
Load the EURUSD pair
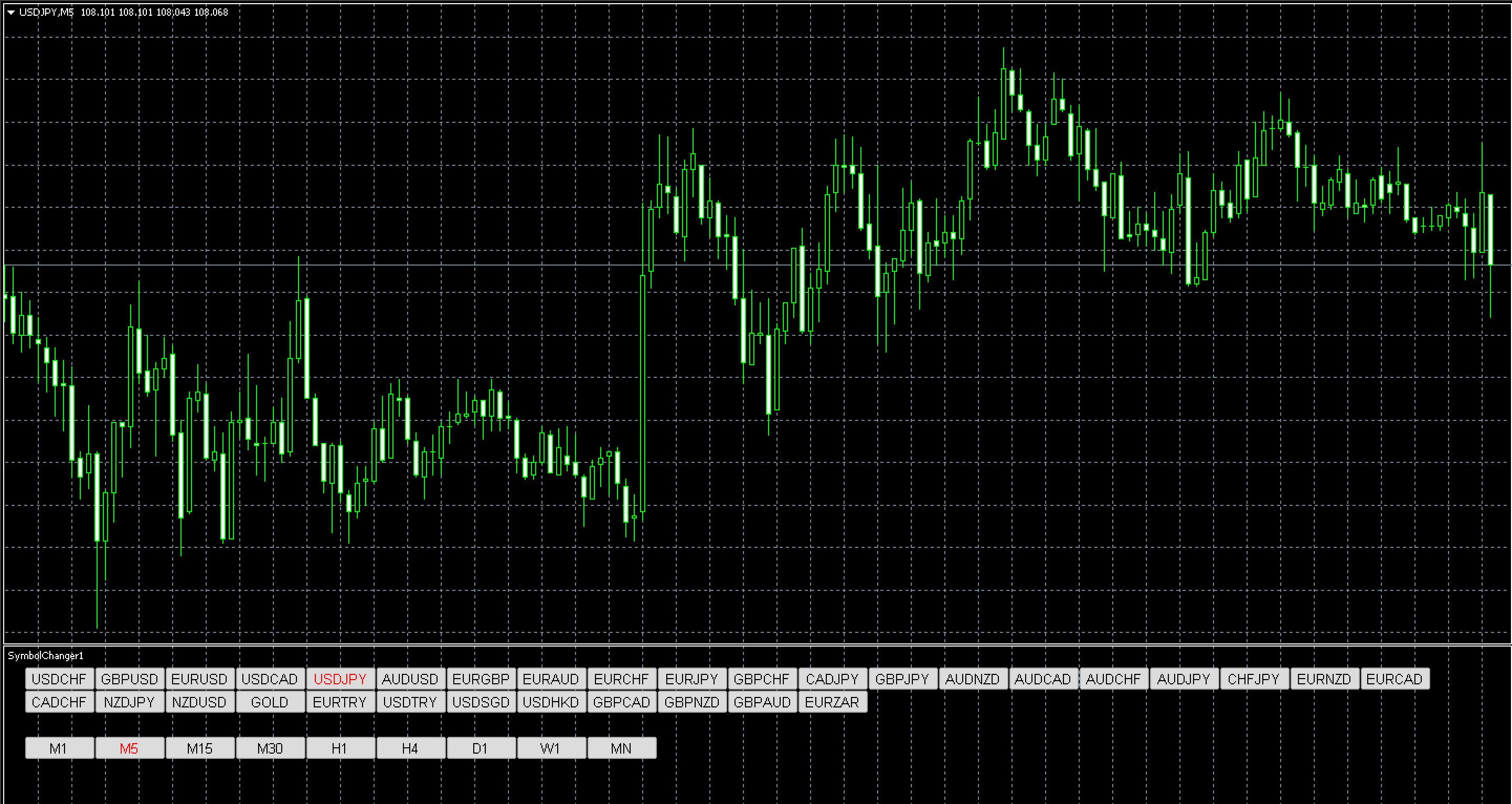199,679
